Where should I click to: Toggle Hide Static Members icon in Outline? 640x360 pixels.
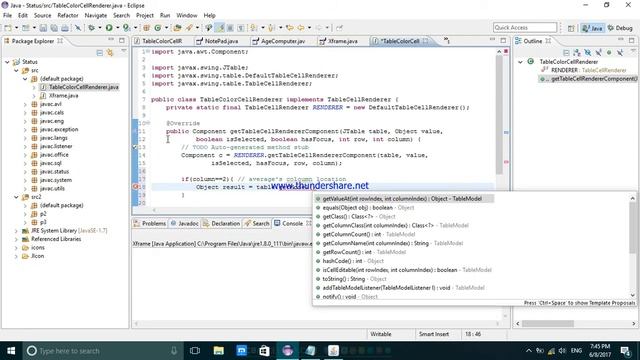click(598, 53)
